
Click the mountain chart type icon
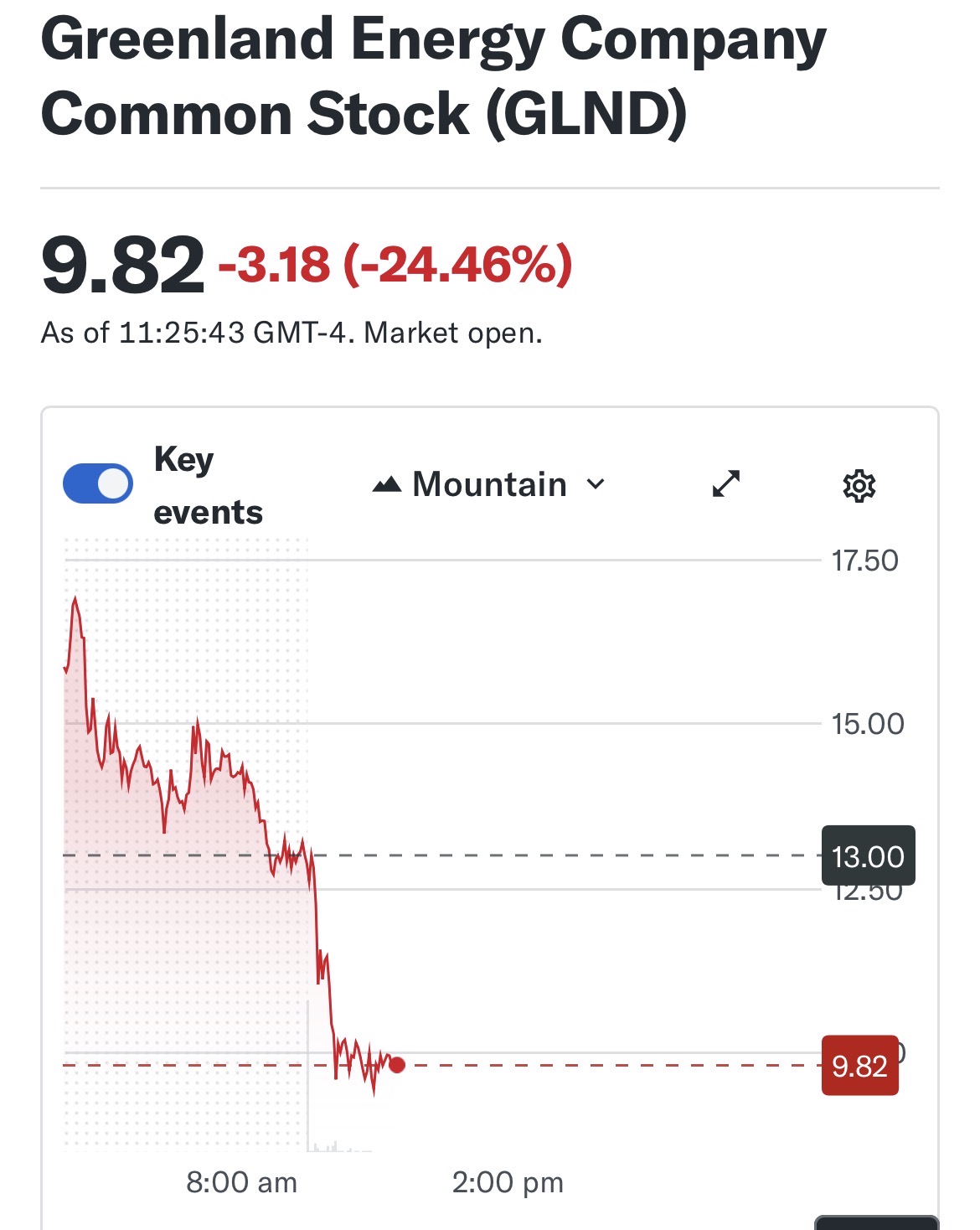click(386, 484)
